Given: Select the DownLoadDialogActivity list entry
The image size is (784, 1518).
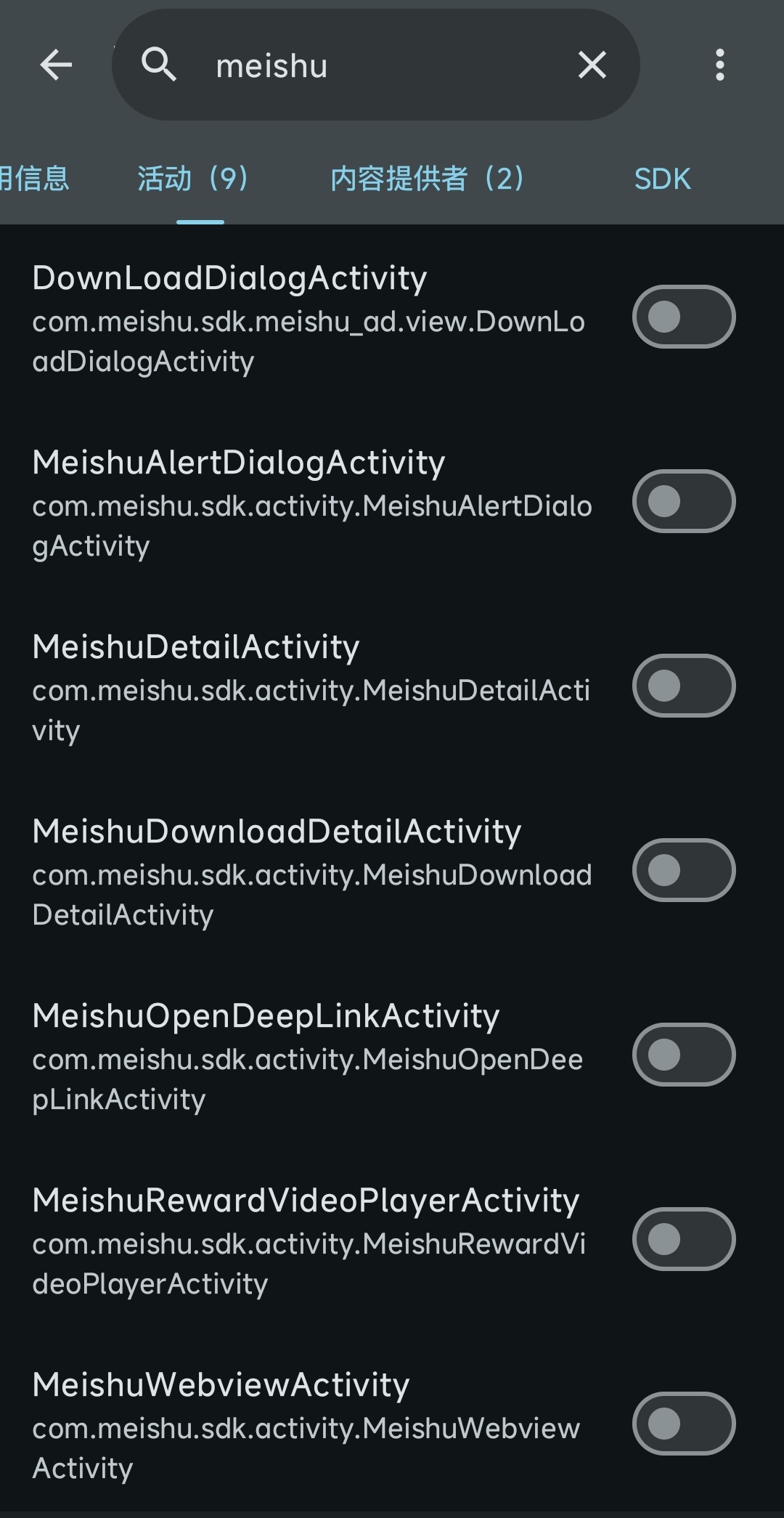Looking at the screenshot, I should click(x=392, y=317).
